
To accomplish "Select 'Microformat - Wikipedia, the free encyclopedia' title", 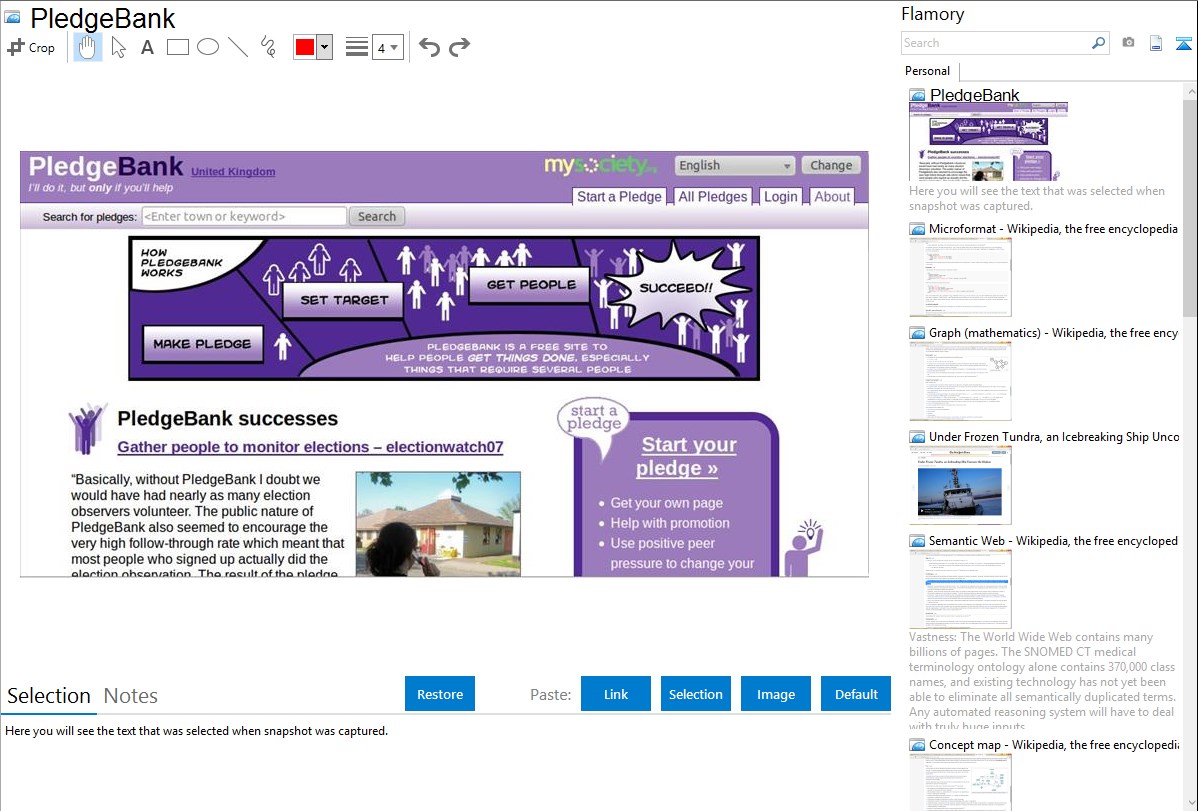I will [x=1053, y=229].
